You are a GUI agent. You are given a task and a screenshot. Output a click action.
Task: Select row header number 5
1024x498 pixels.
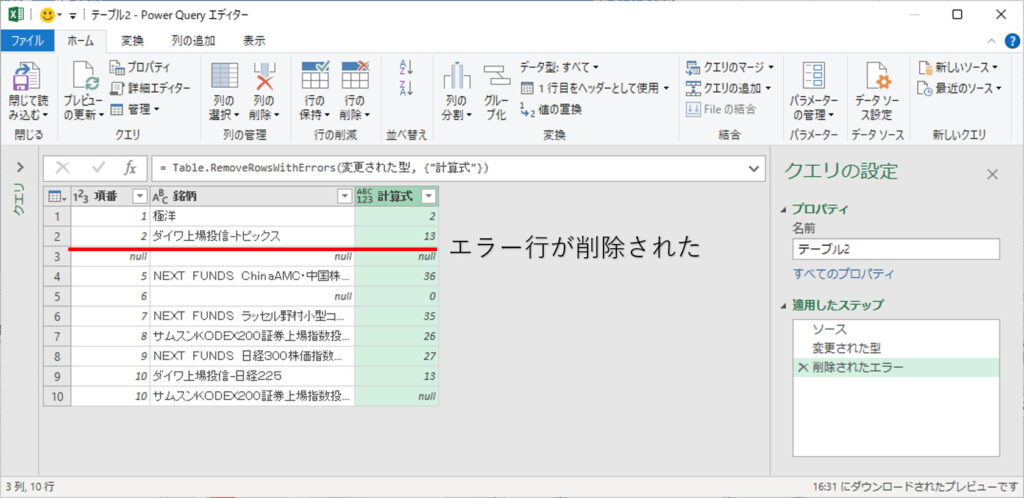point(57,296)
